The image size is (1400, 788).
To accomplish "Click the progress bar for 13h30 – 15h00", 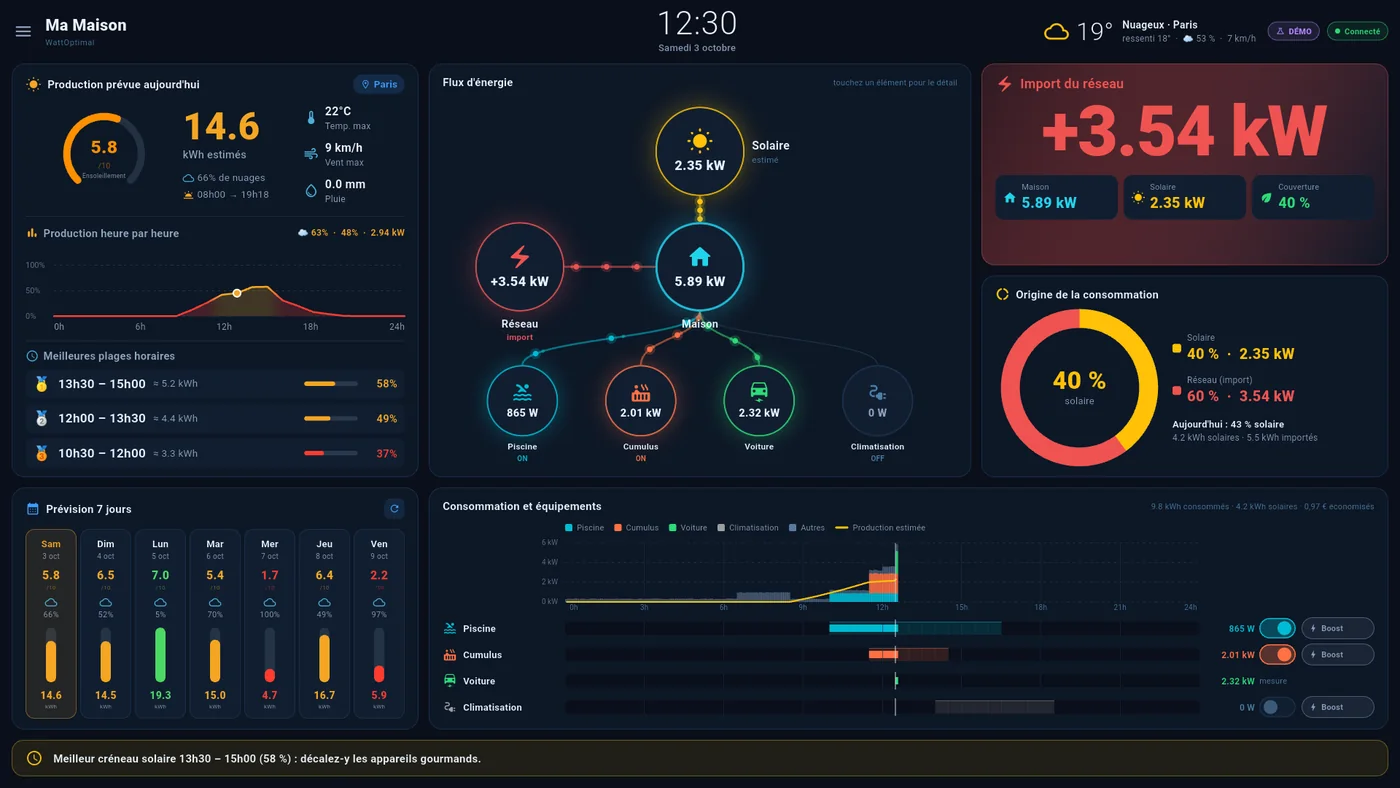I will tap(331, 384).
